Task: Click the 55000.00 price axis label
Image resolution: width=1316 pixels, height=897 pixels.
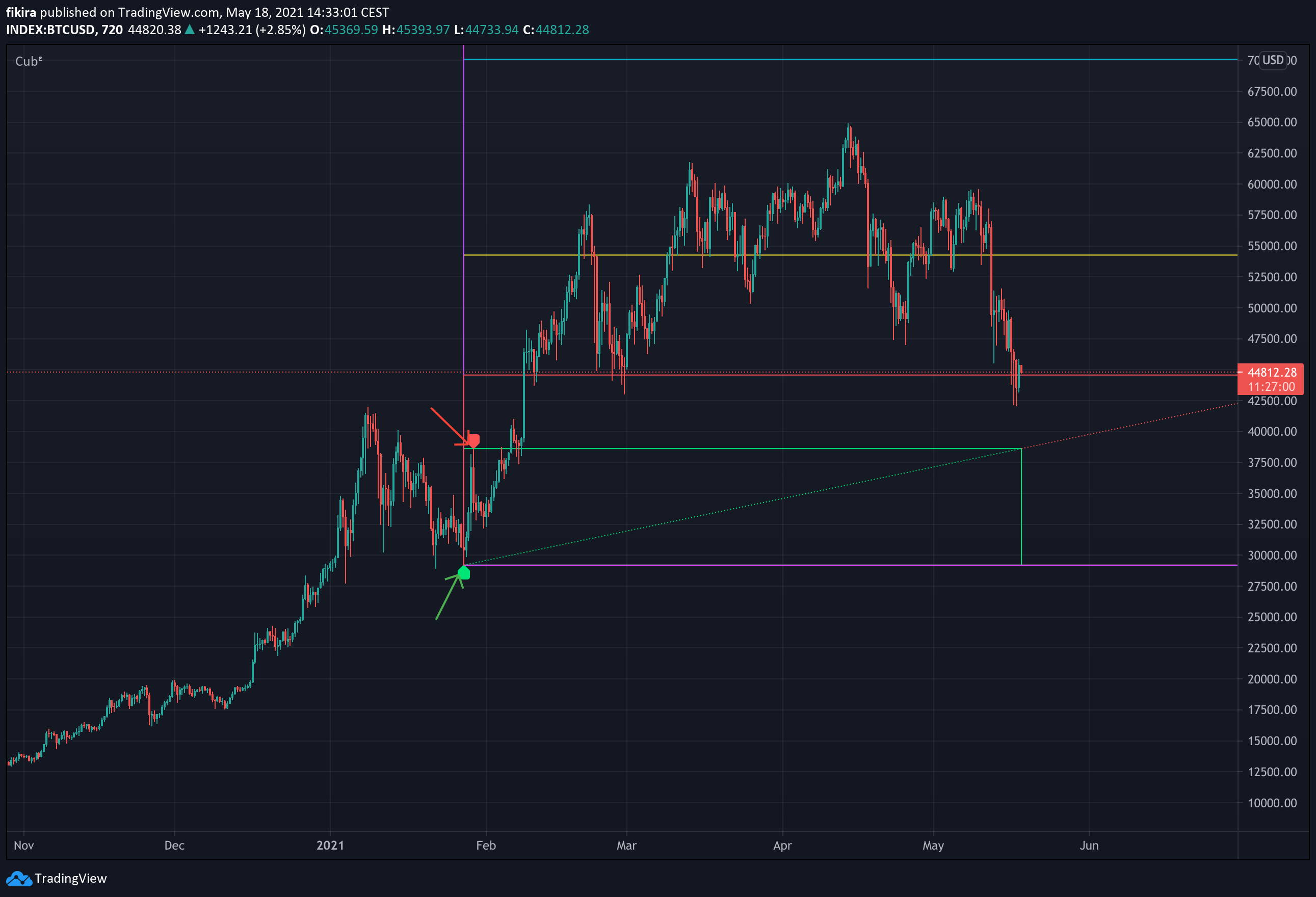Action: (1272, 246)
